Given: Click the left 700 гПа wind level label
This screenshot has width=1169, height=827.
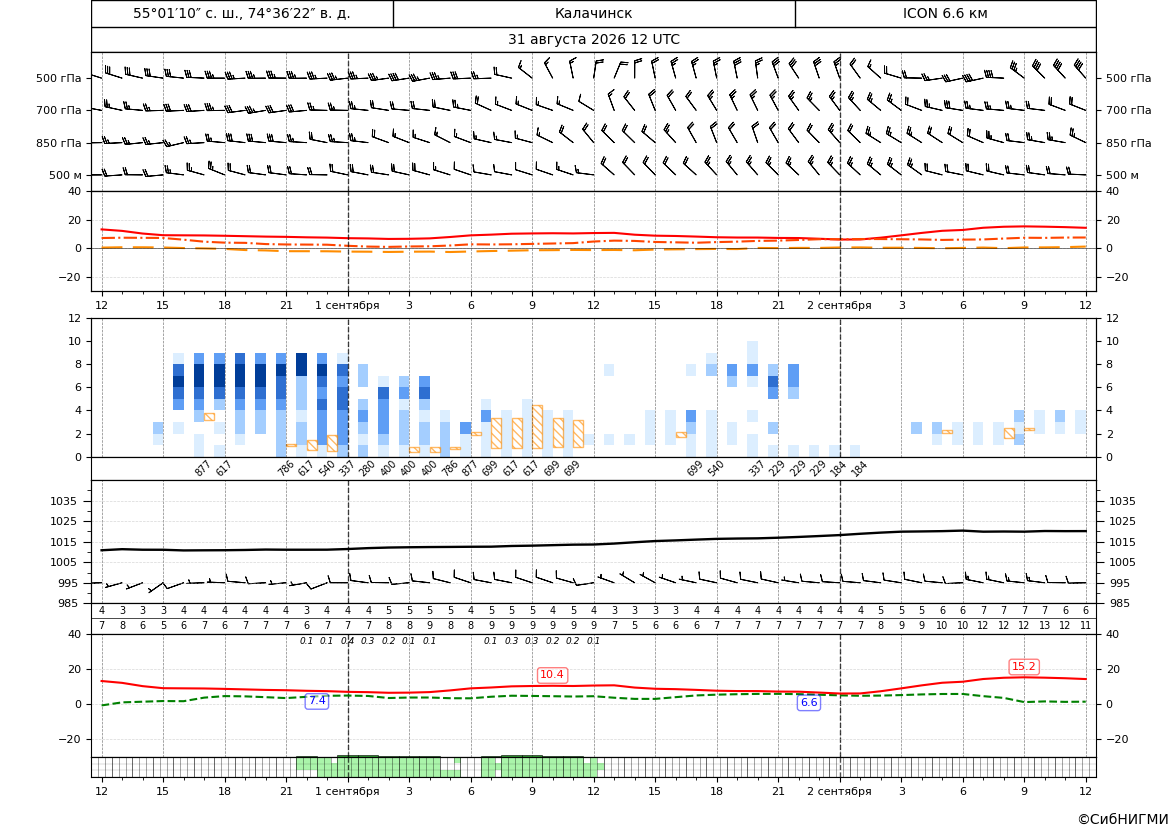Looking at the screenshot, I should (x=58, y=110).
